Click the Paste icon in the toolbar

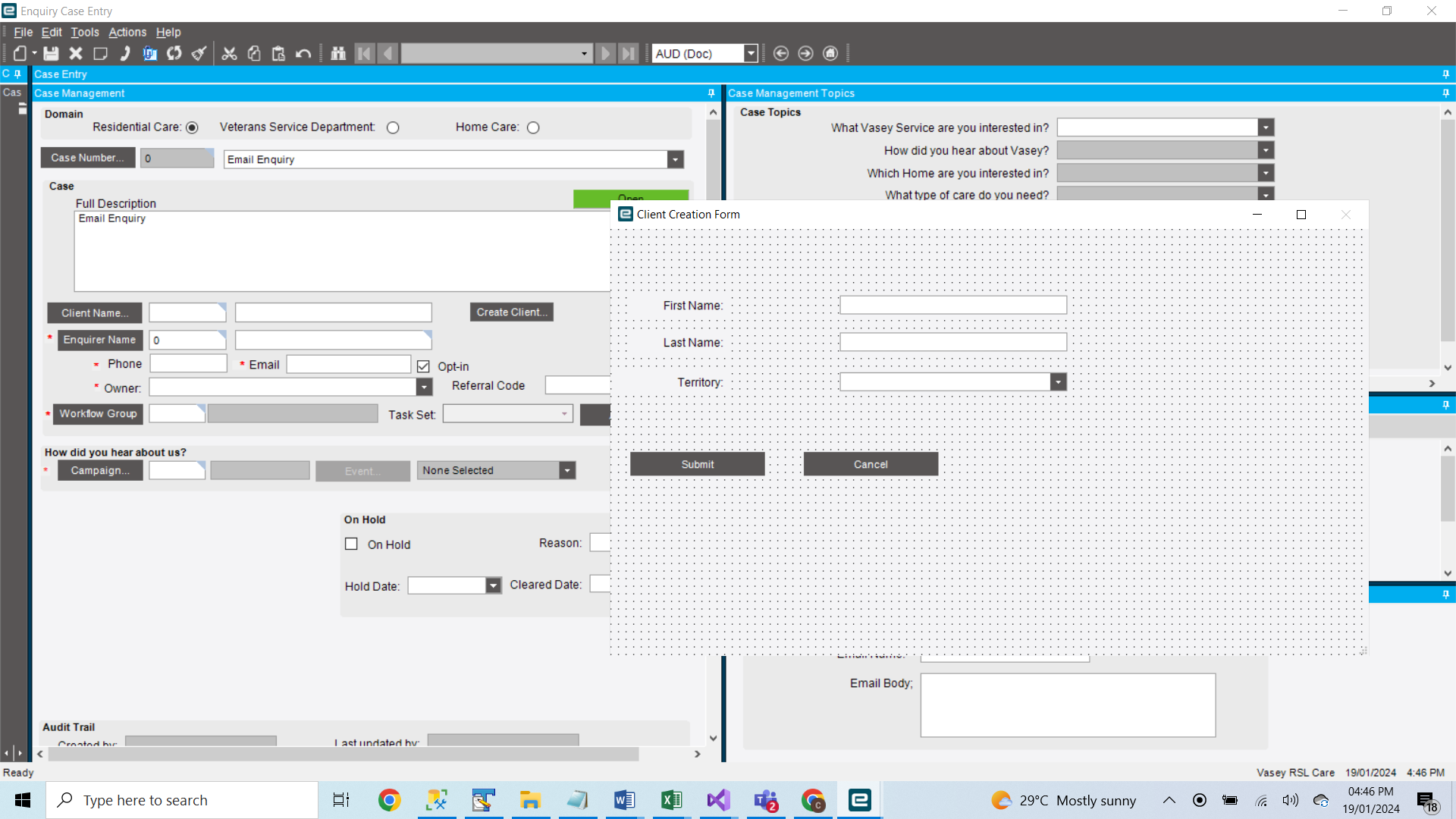coord(278,53)
